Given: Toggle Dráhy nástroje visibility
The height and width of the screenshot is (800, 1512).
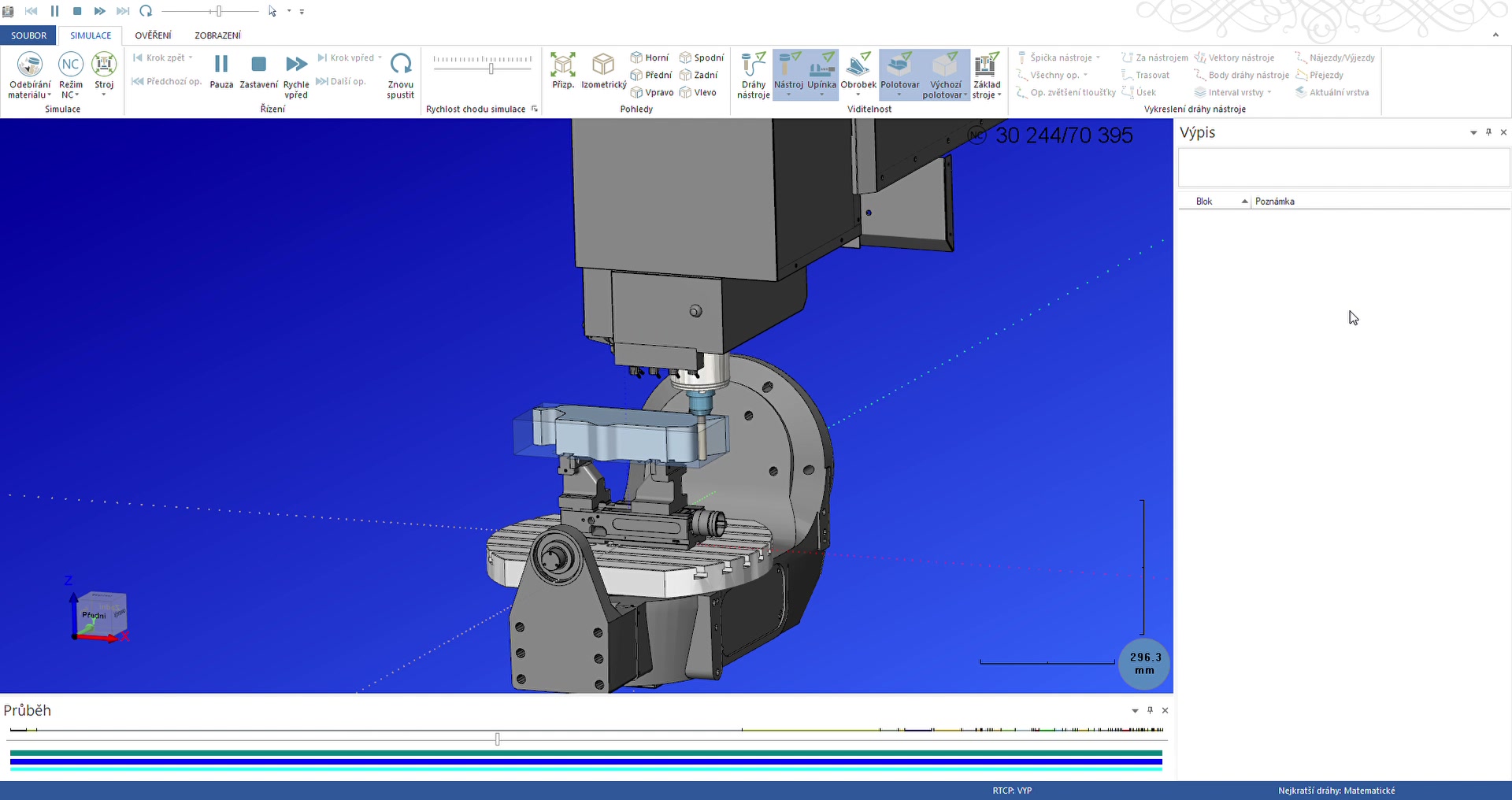Looking at the screenshot, I should pos(754,75).
